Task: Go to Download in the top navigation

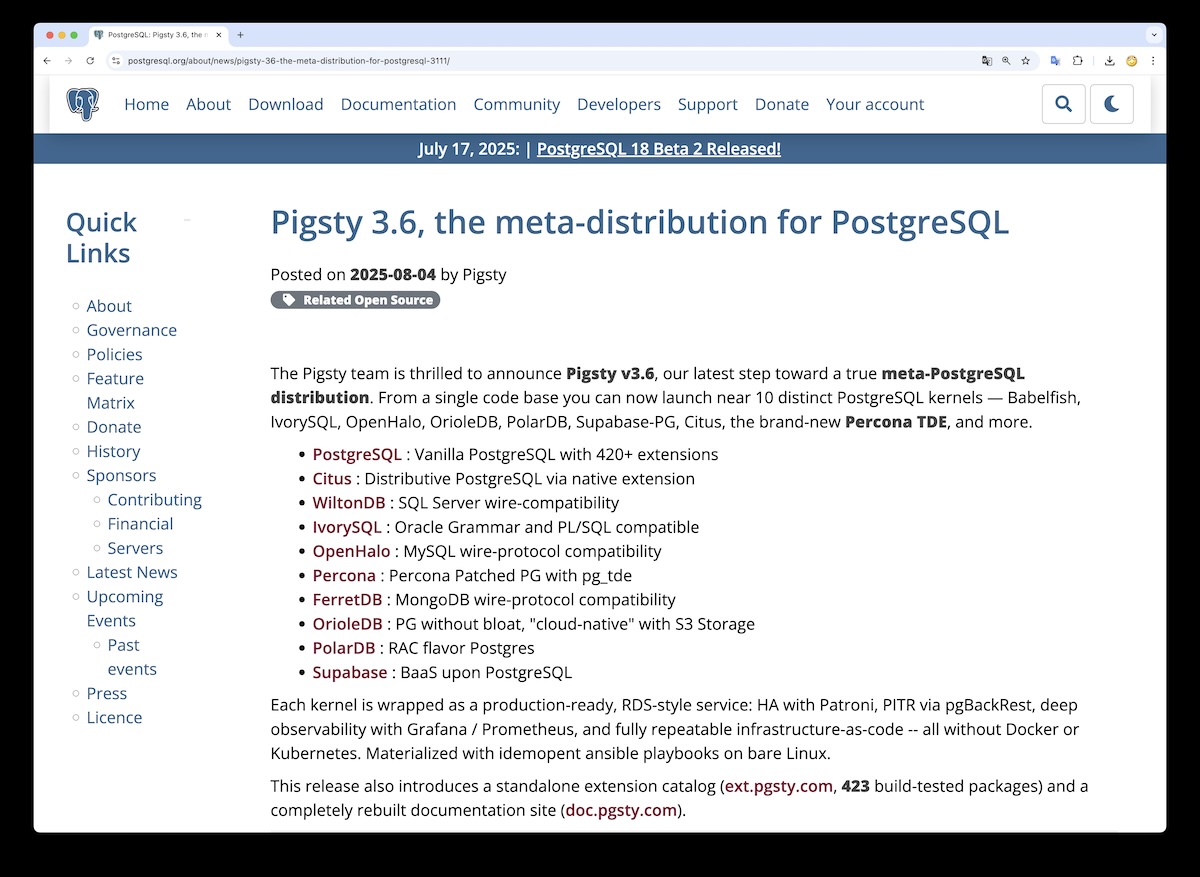Action: coord(285,104)
